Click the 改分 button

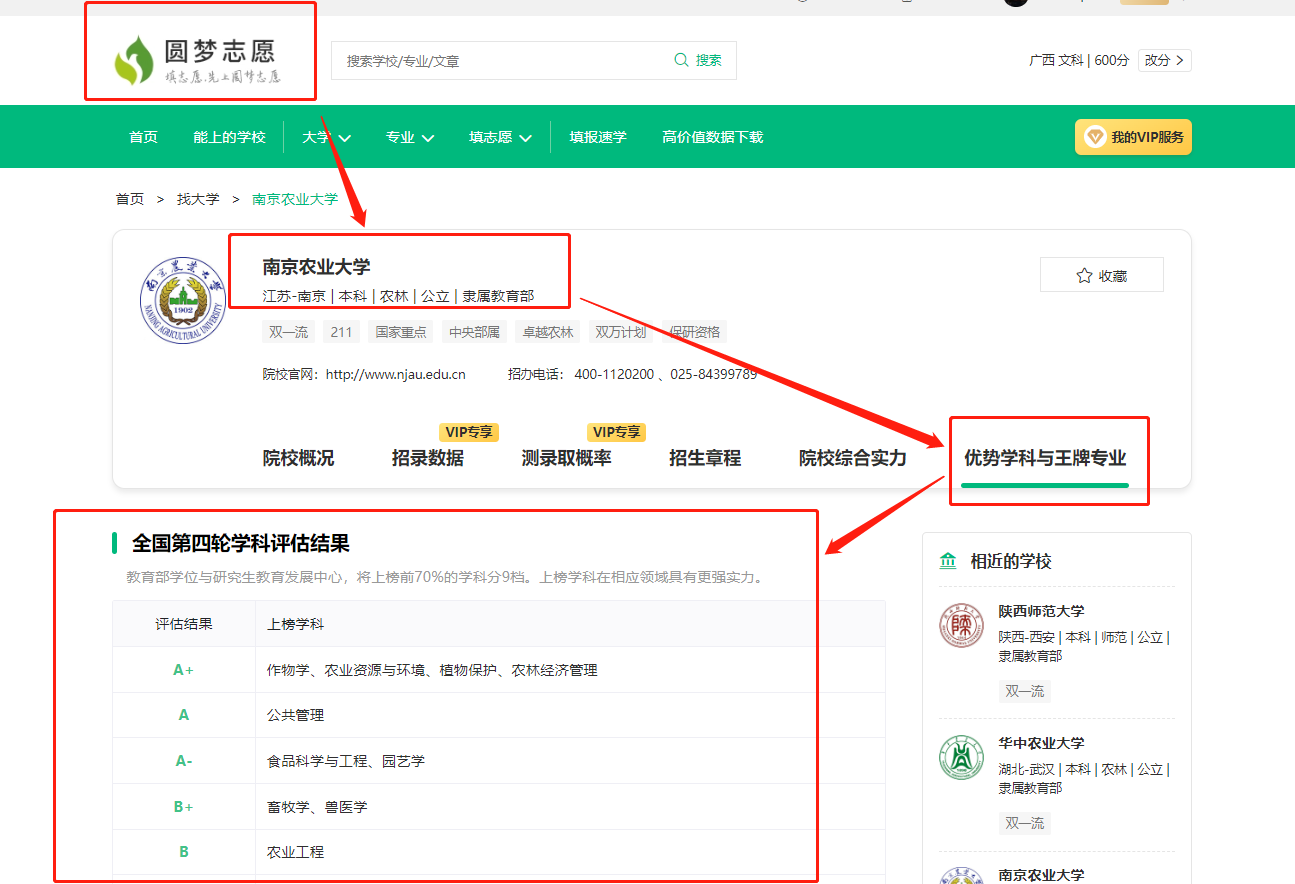(1164, 60)
